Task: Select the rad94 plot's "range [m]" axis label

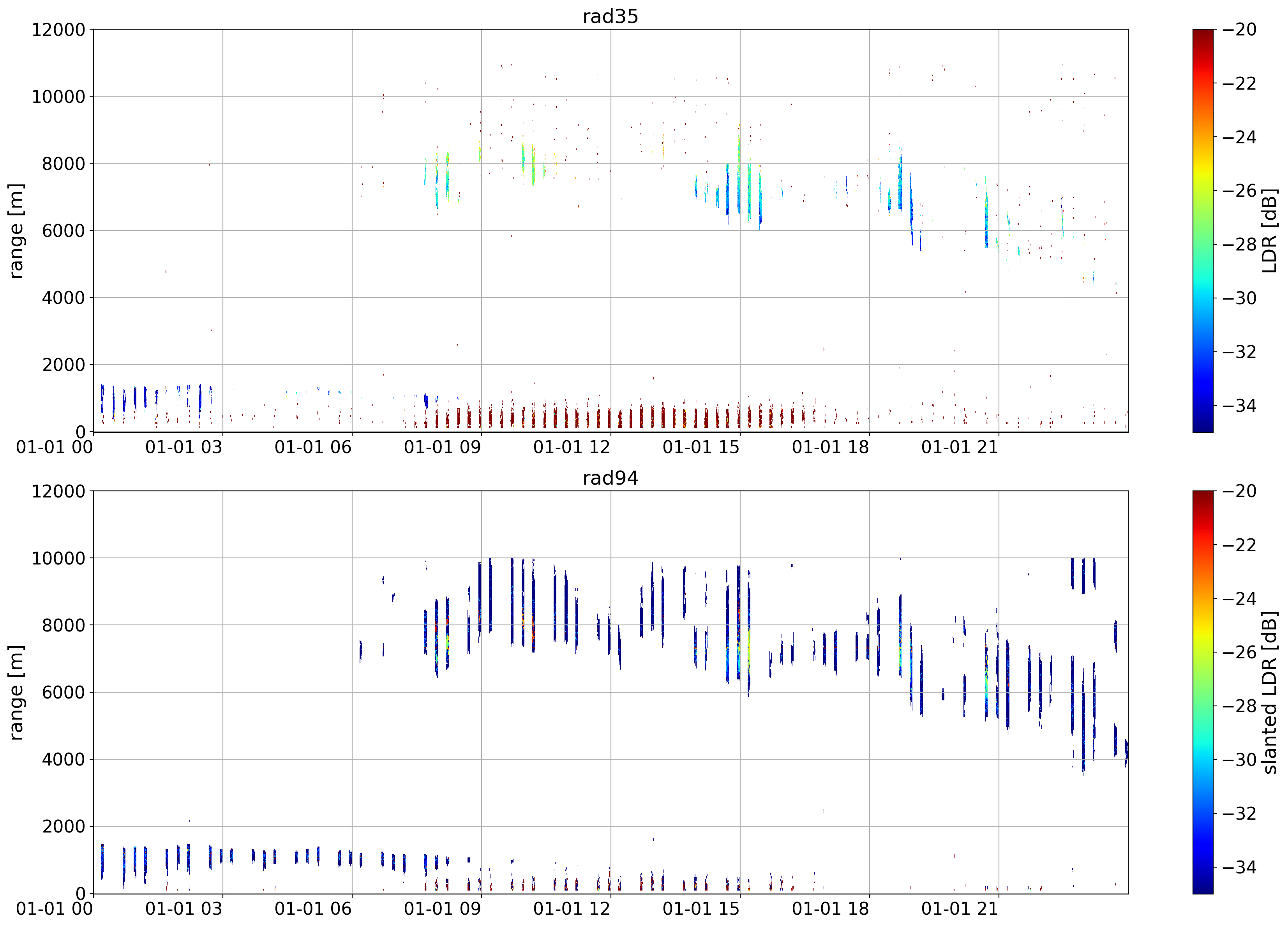Action: pyautogui.click(x=16, y=692)
